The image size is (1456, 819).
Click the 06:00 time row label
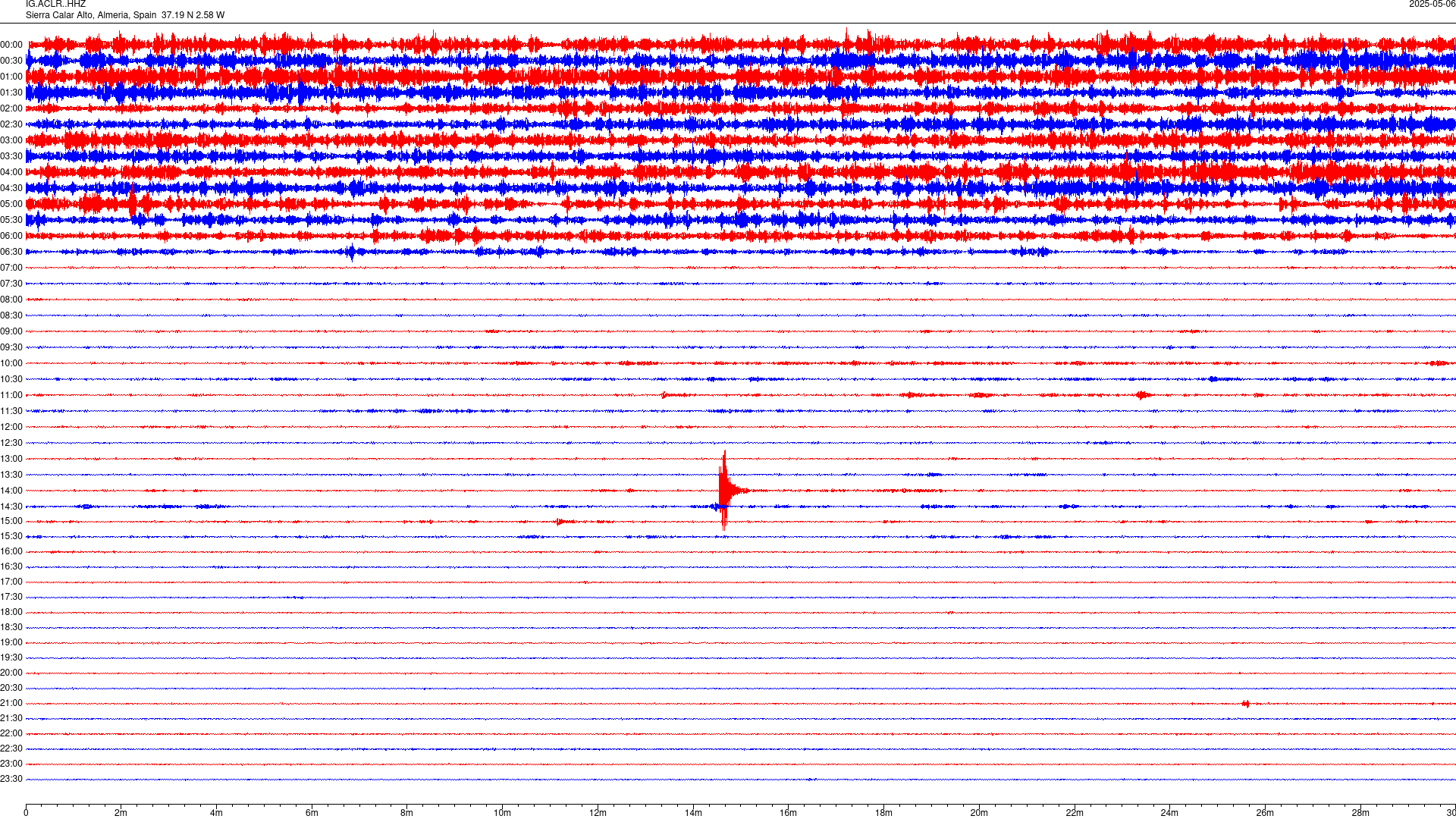[11, 237]
